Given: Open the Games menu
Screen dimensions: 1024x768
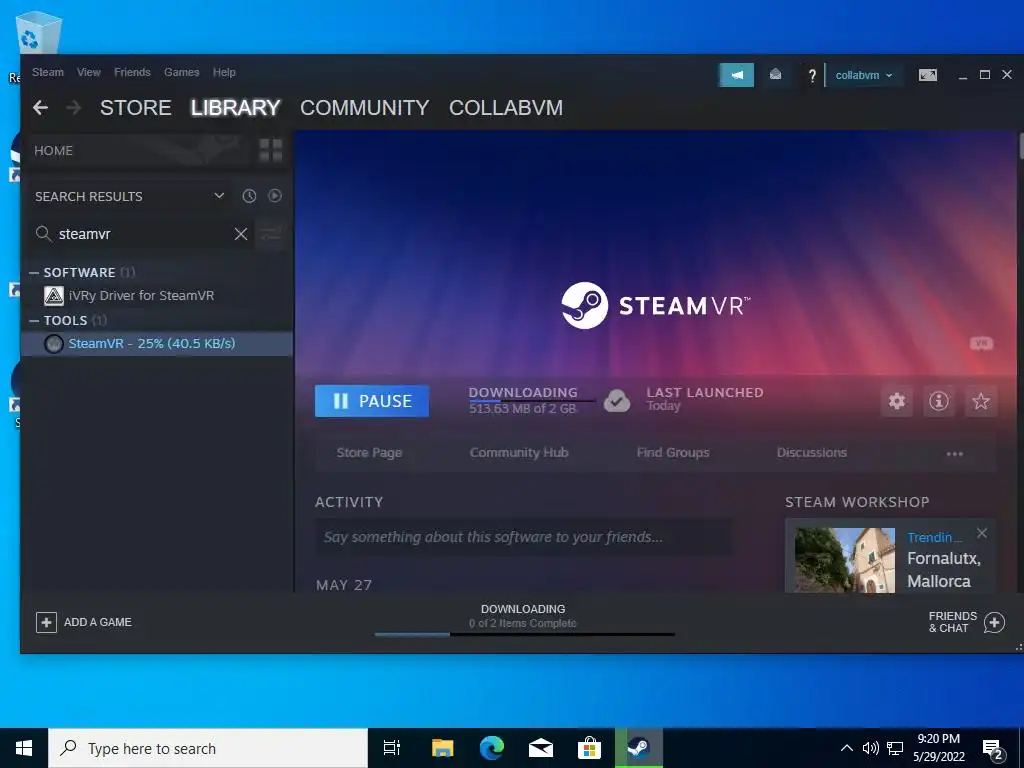Looking at the screenshot, I should pos(182,72).
